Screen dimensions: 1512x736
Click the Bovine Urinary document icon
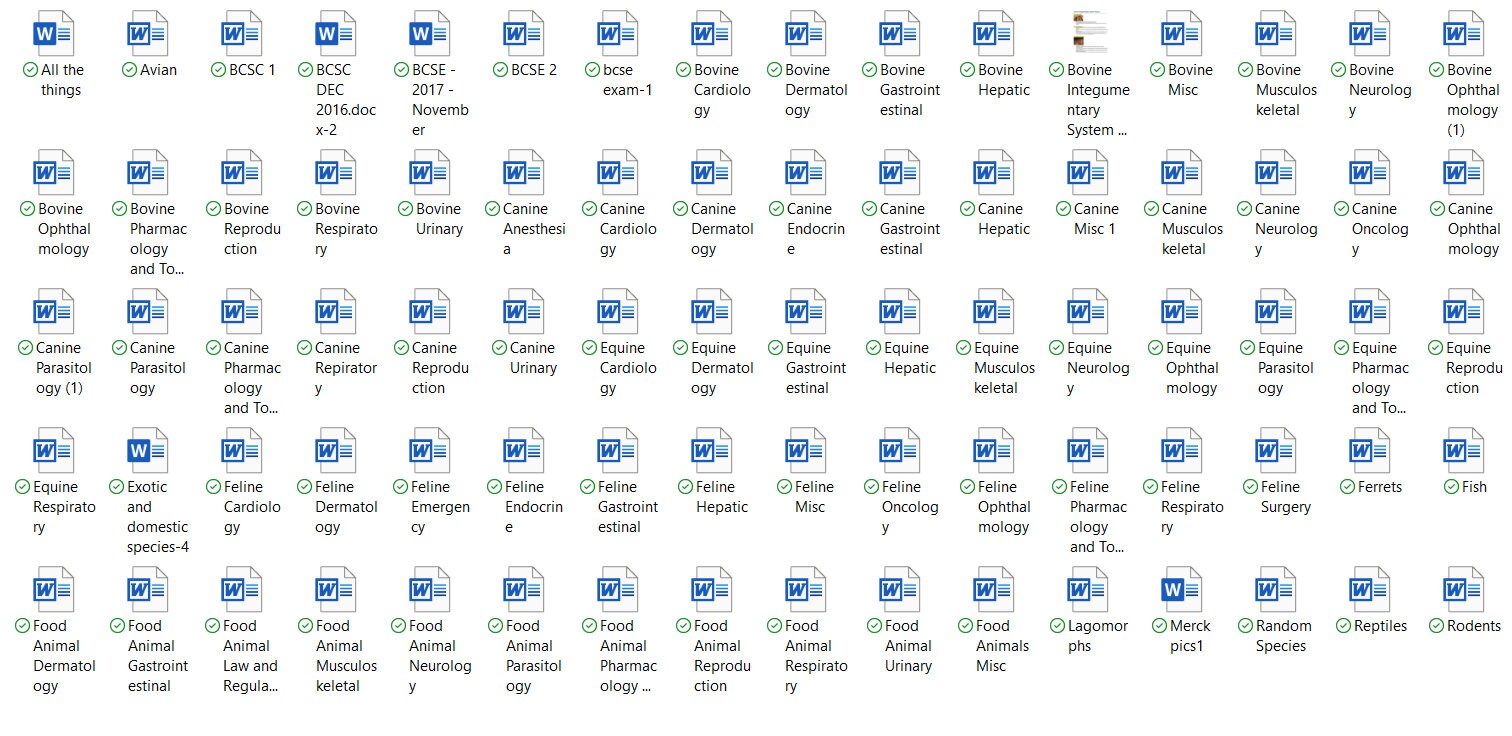click(x=430, y=172)
